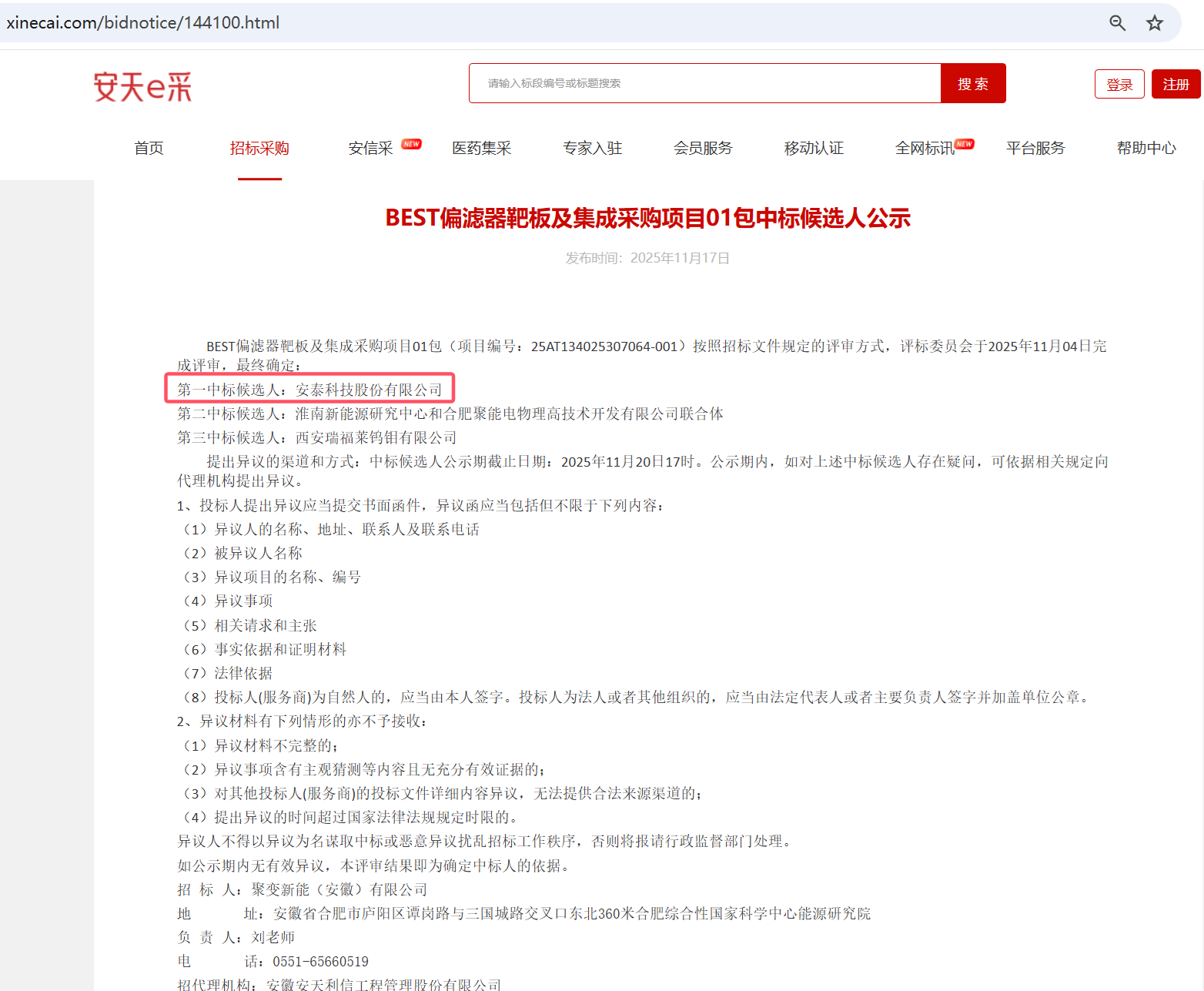Click the 招代理机构 安徽安天利信 line

(339, 984)
